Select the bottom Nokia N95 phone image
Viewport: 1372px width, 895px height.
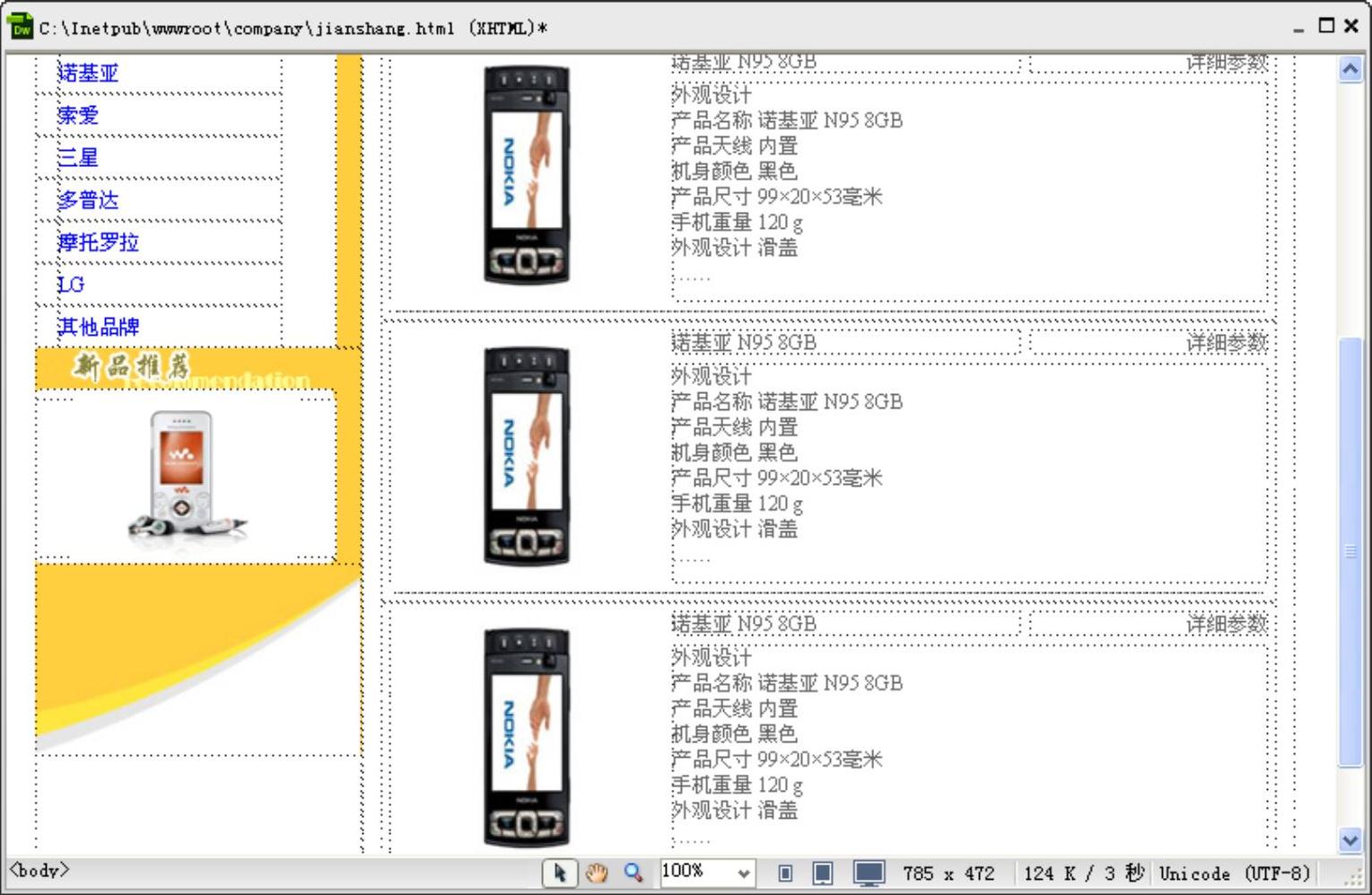527,738
